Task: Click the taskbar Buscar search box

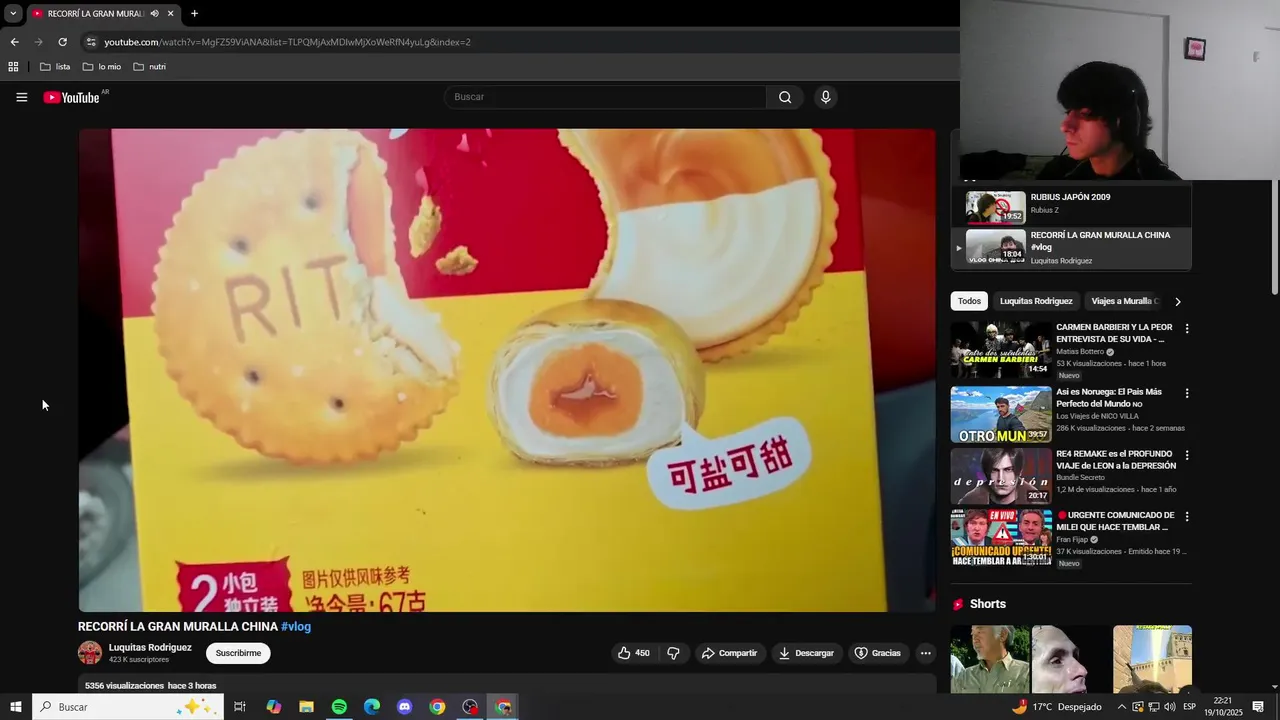Action: pos(128,707)
